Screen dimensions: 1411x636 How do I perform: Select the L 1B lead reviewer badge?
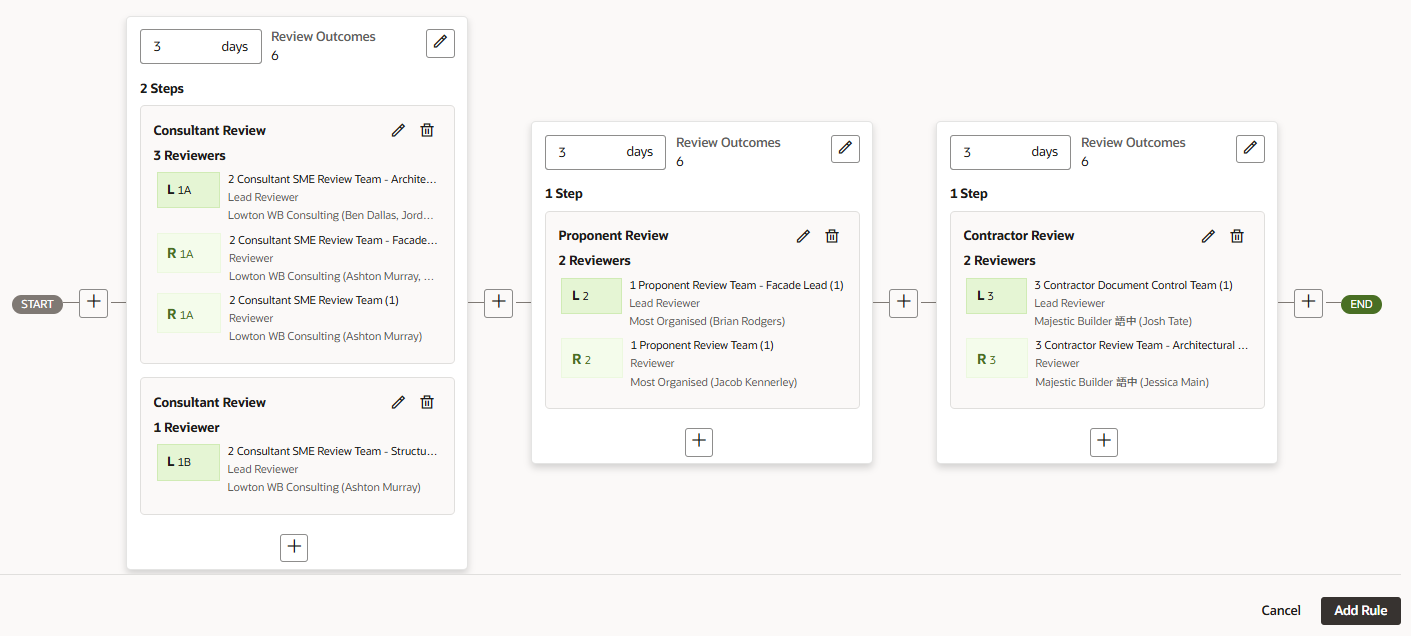tap(188, 462)
